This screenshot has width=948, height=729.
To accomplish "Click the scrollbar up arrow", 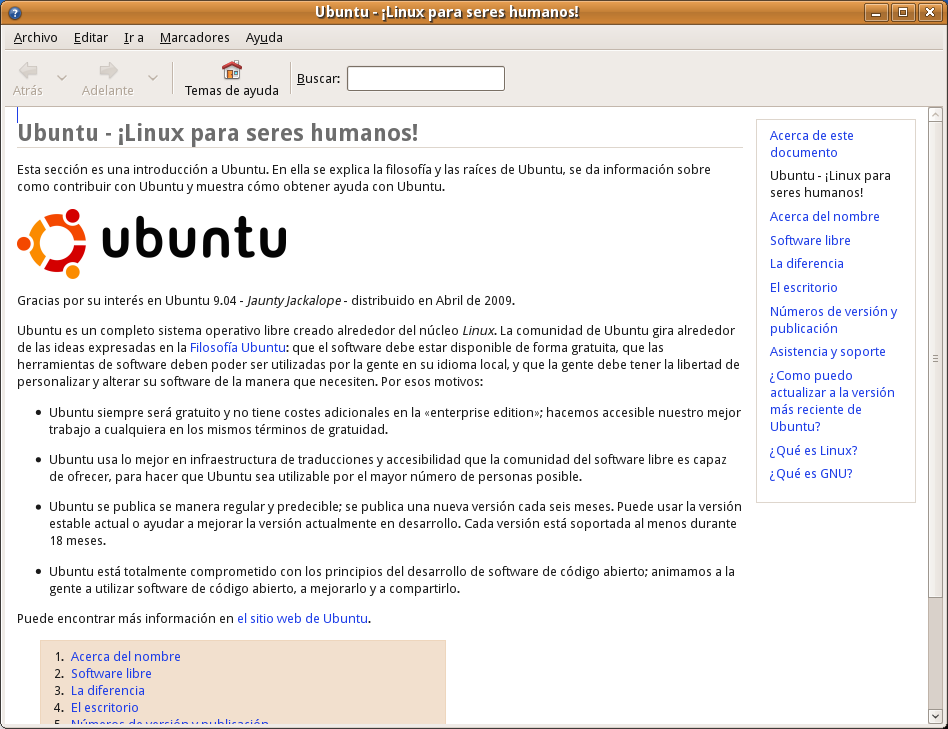I will tap(935, 114).
